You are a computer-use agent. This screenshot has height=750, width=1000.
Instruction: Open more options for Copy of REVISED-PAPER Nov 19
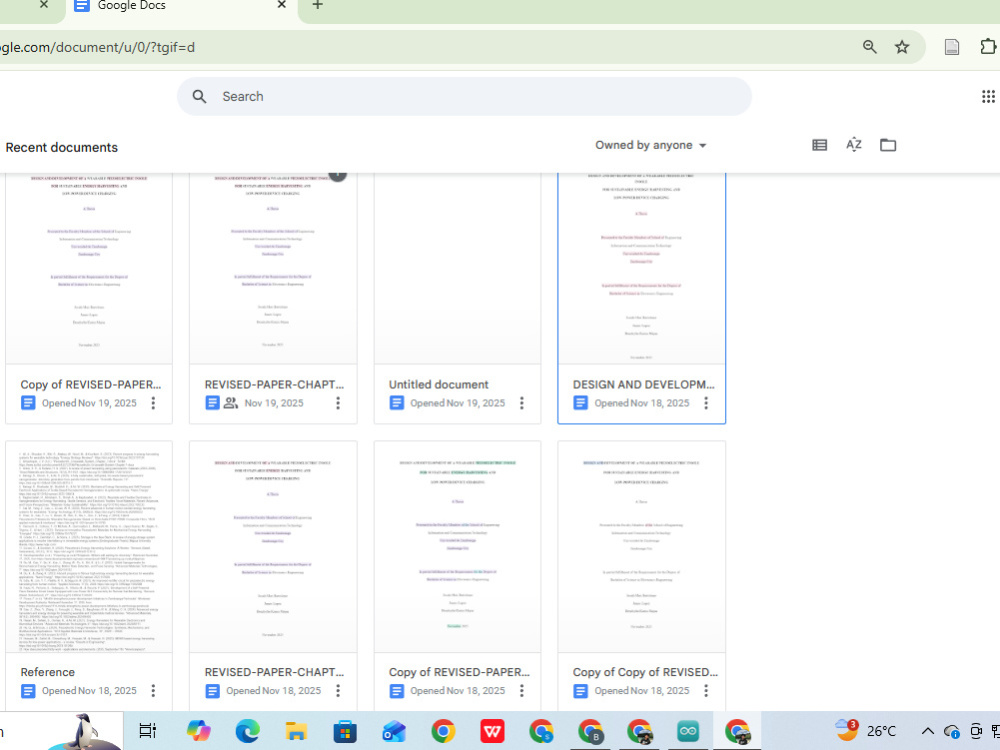[153, 403]
